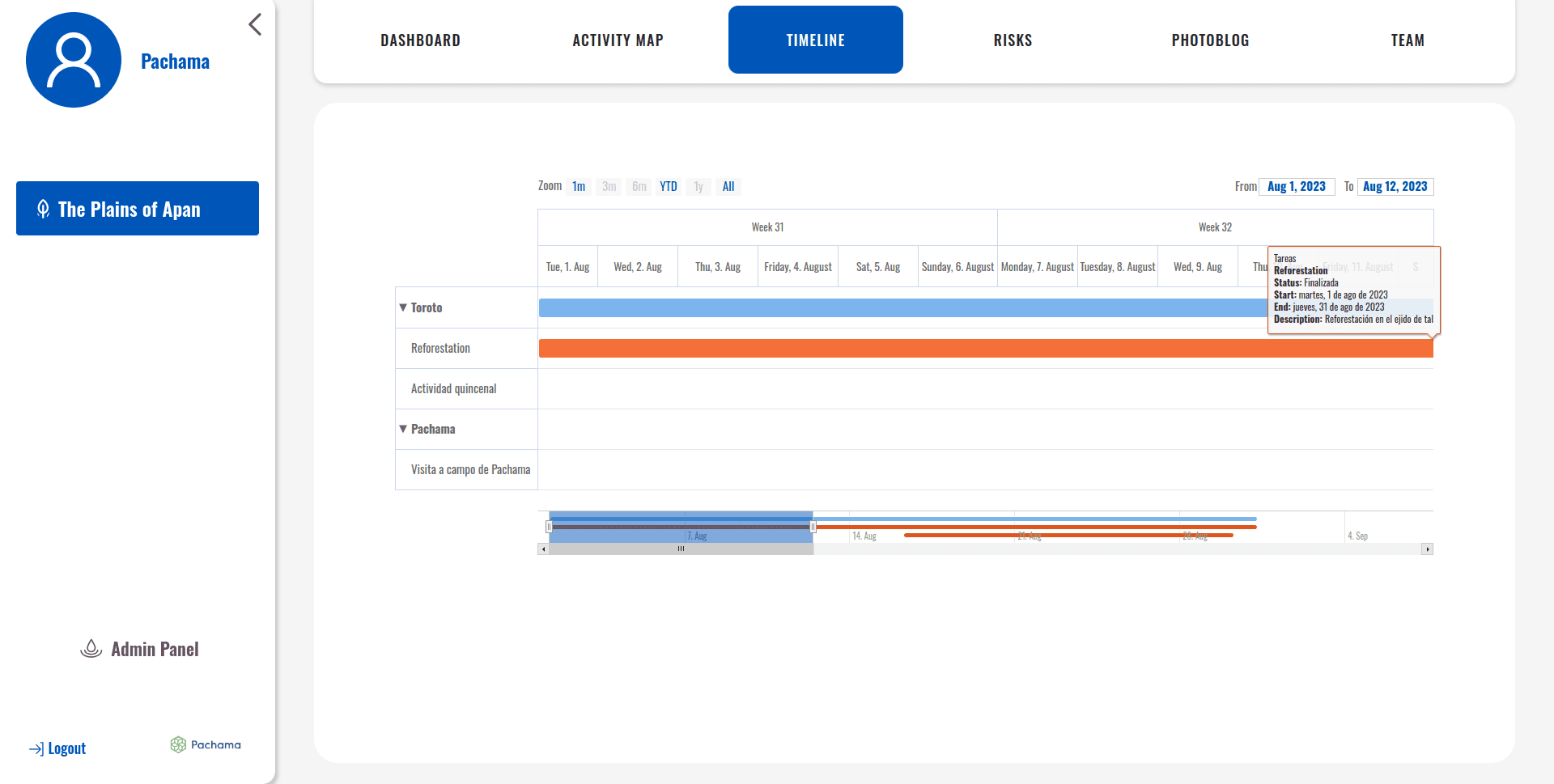Image resolution: width=1554 pixels, height=784 pixels.
Task: Click the Wed, 2. Aug column header
Action: pos(638,267)
